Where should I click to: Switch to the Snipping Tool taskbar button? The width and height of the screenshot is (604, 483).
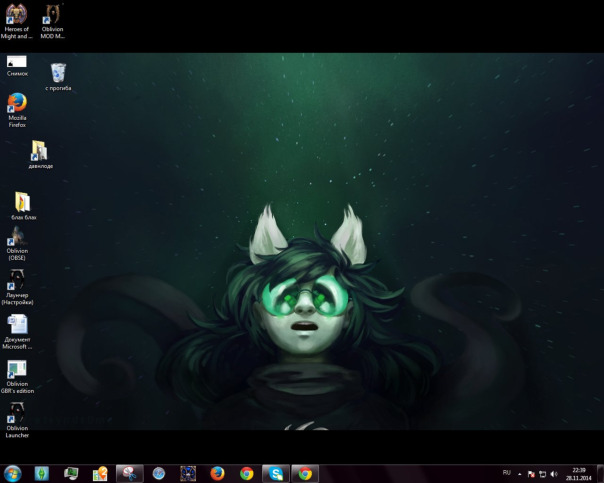(x=130, y=473)
